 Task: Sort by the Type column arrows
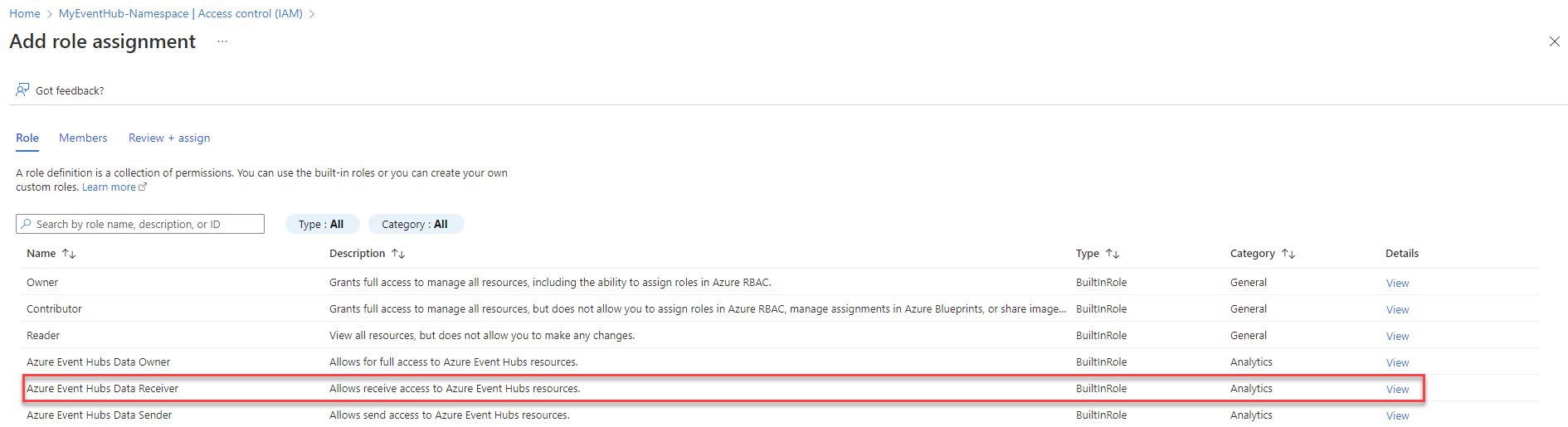tap(1113, 254)
